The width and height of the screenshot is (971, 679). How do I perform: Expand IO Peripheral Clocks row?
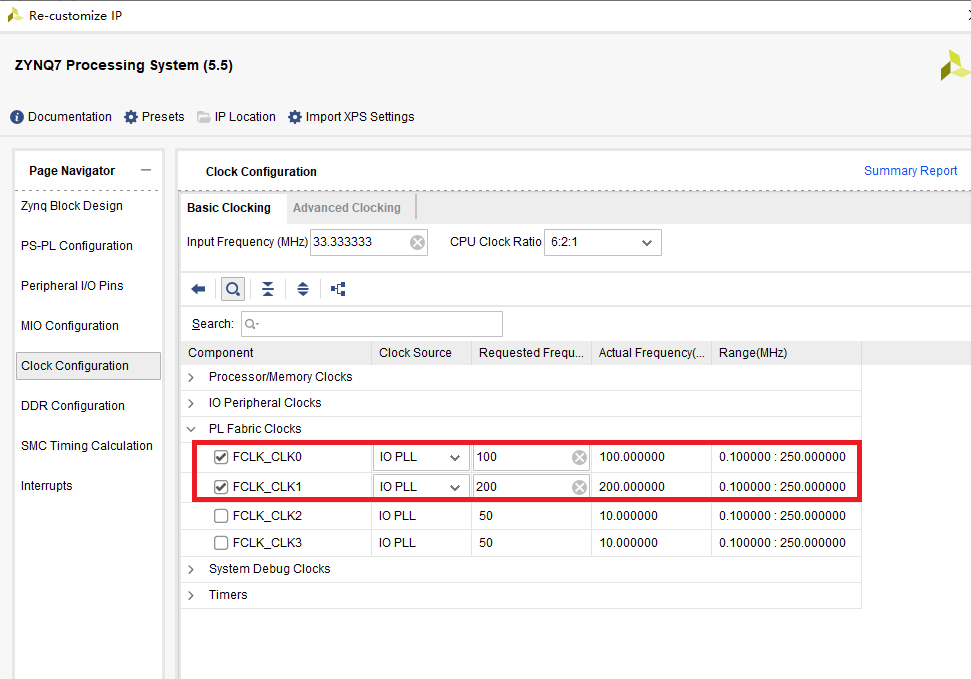(x=191, y=403)
